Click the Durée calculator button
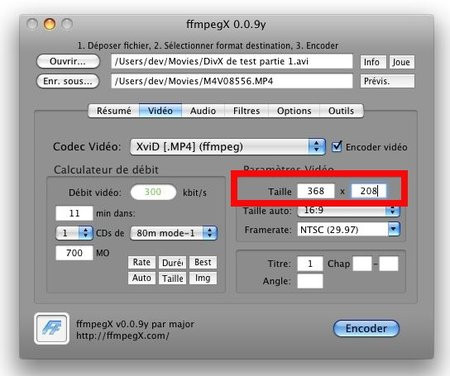Image resolution: width=450 pixels, height=376 pixels. pos(172,262)
